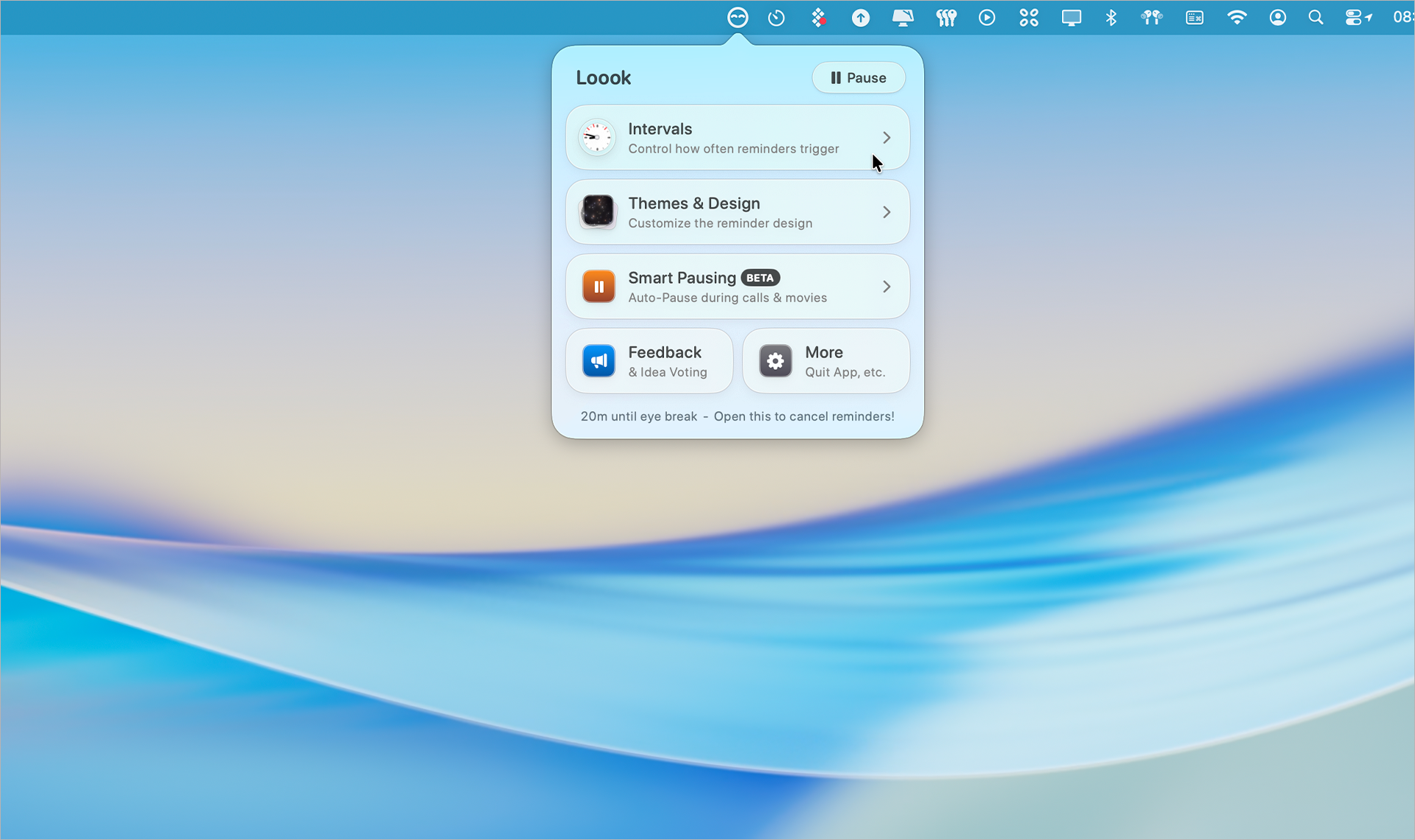Click the Spotlight search magnifier
This screenshot has height=840, width=1415.
click(1316, 17)
